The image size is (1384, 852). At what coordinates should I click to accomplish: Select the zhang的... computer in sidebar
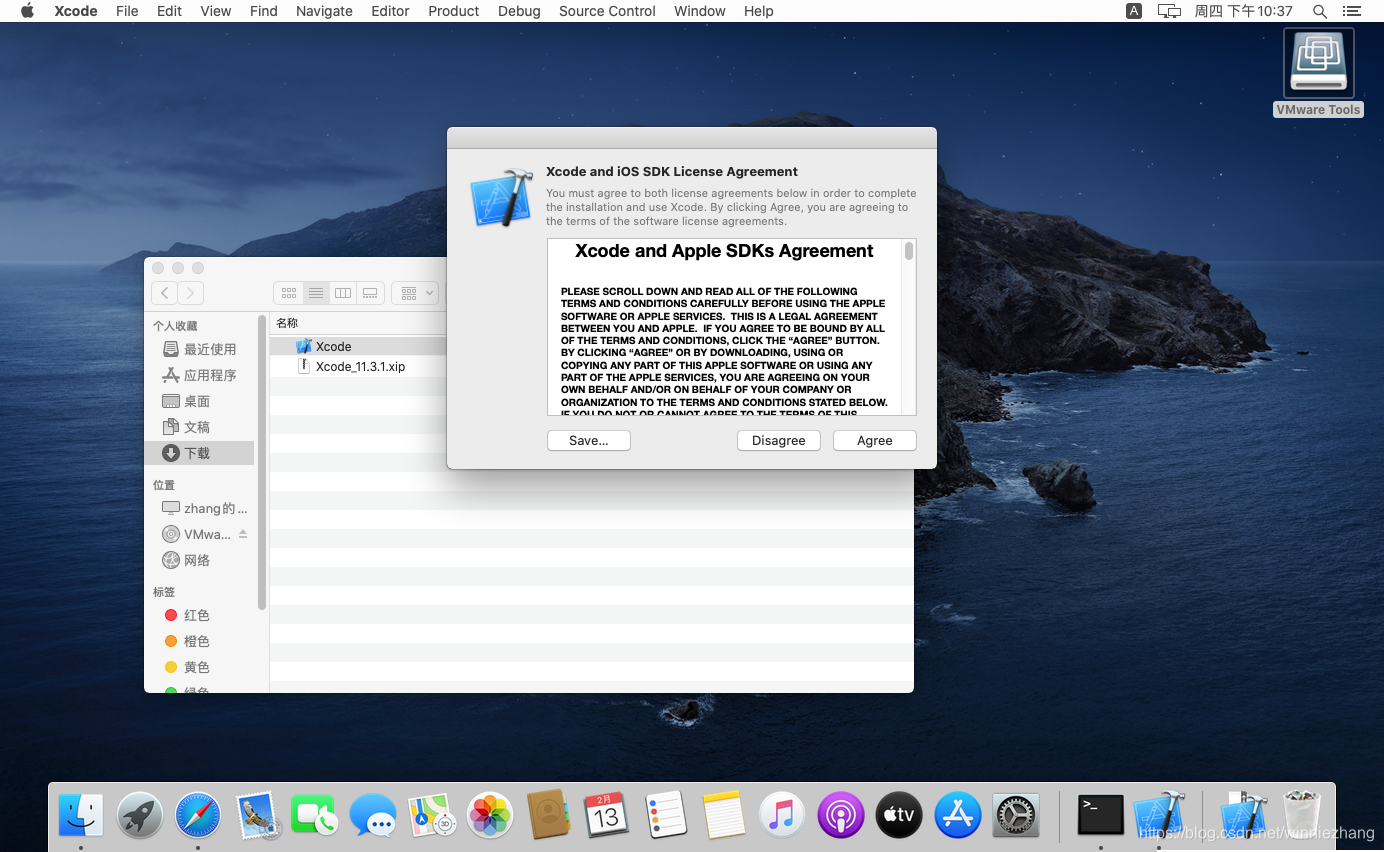tap(199, 508)
